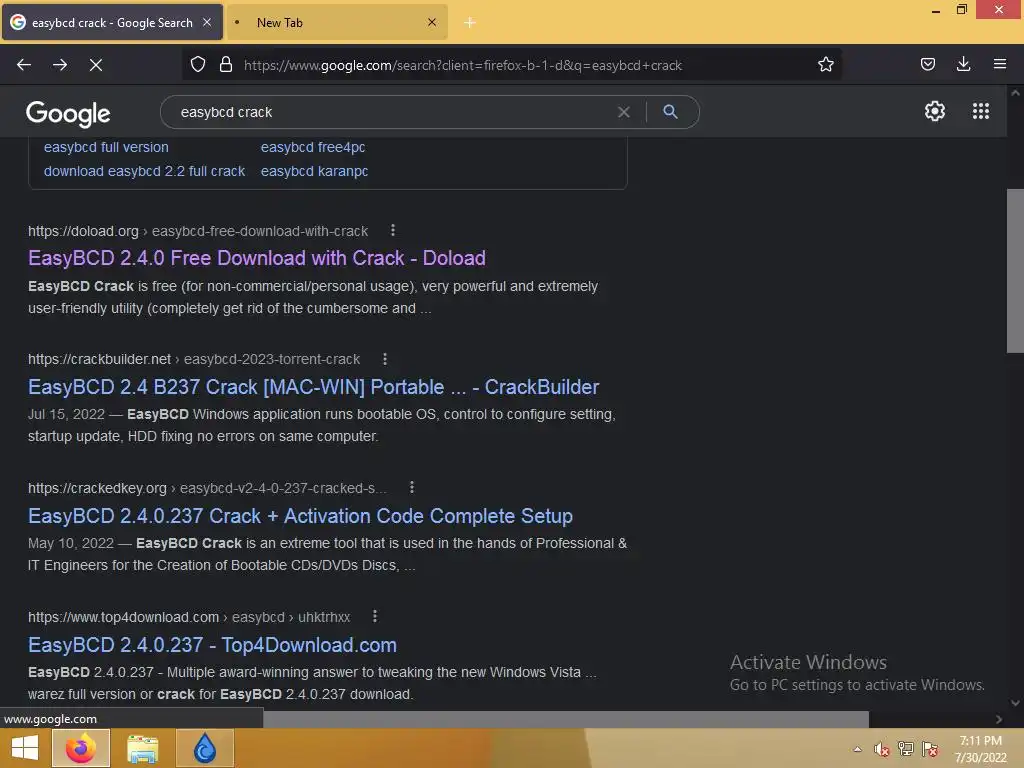Click the site security padlock icon
The height and width of the screenshot is (768, 1024).
(226, 65)
